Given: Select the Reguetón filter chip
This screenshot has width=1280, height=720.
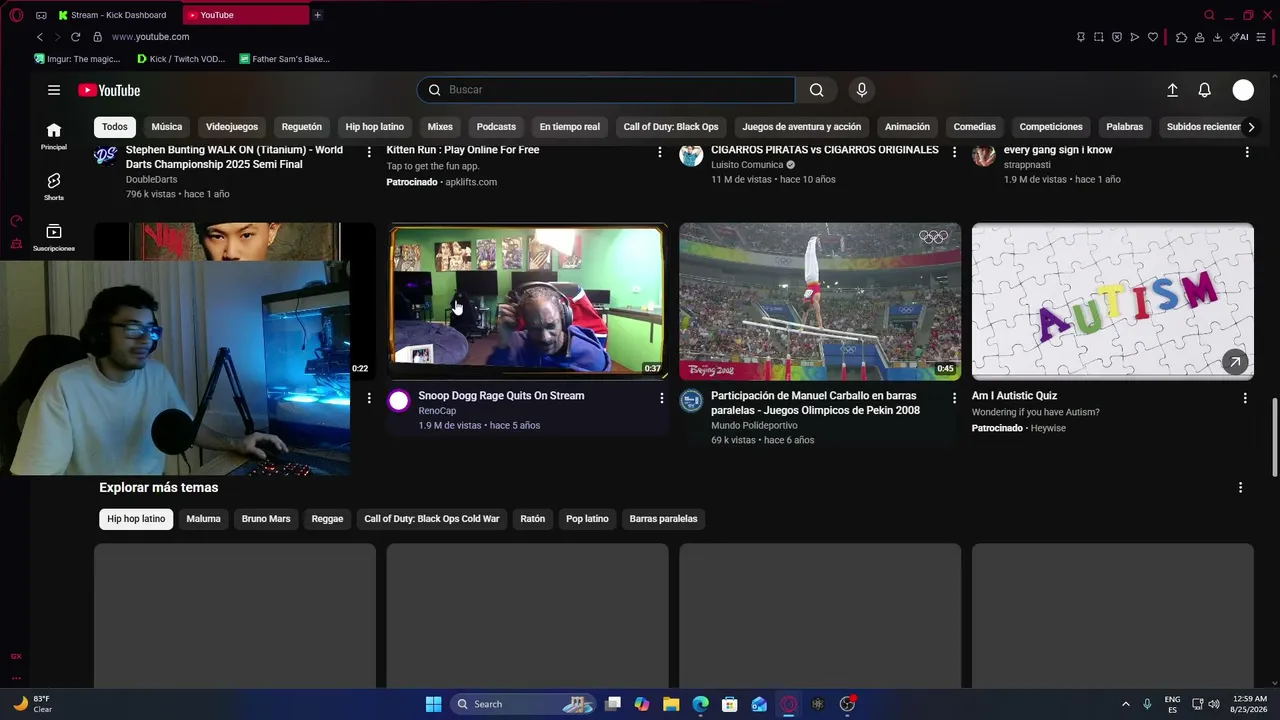Looking at the screenshot, I should coord(302,127).
